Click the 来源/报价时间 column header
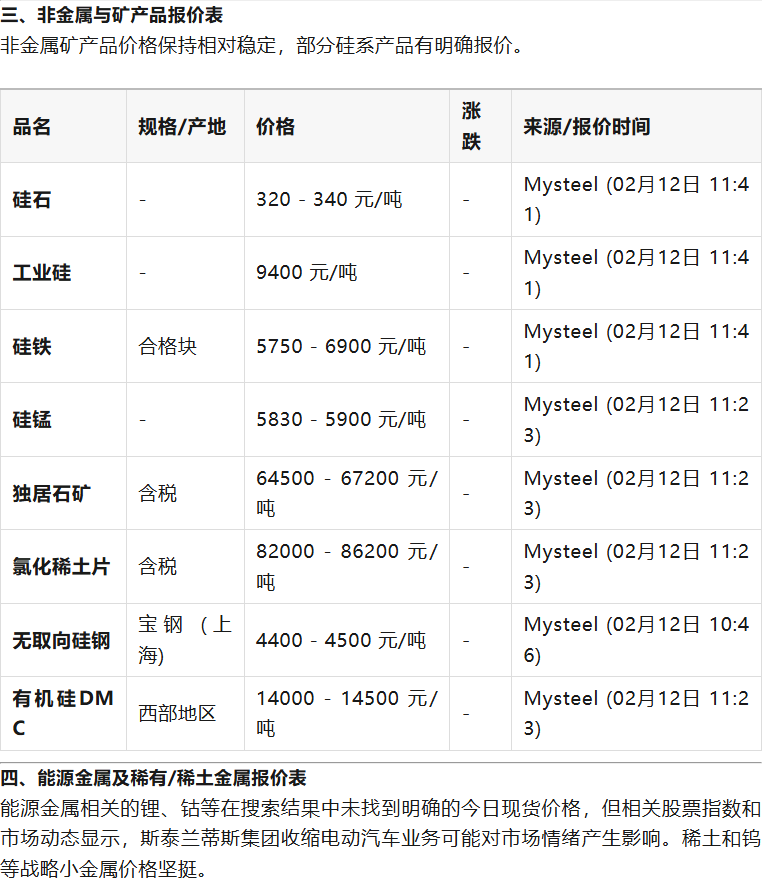765x884 pixels. tap(587, 127)
